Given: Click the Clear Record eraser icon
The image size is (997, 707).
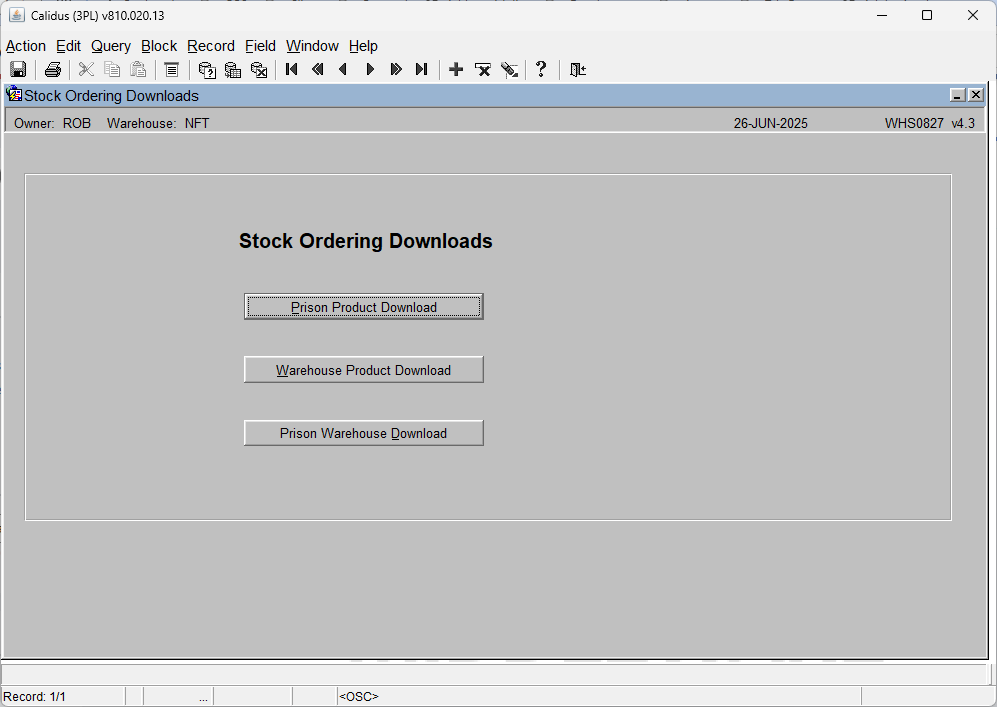Looking at the screenshot, I should point(509,69).
